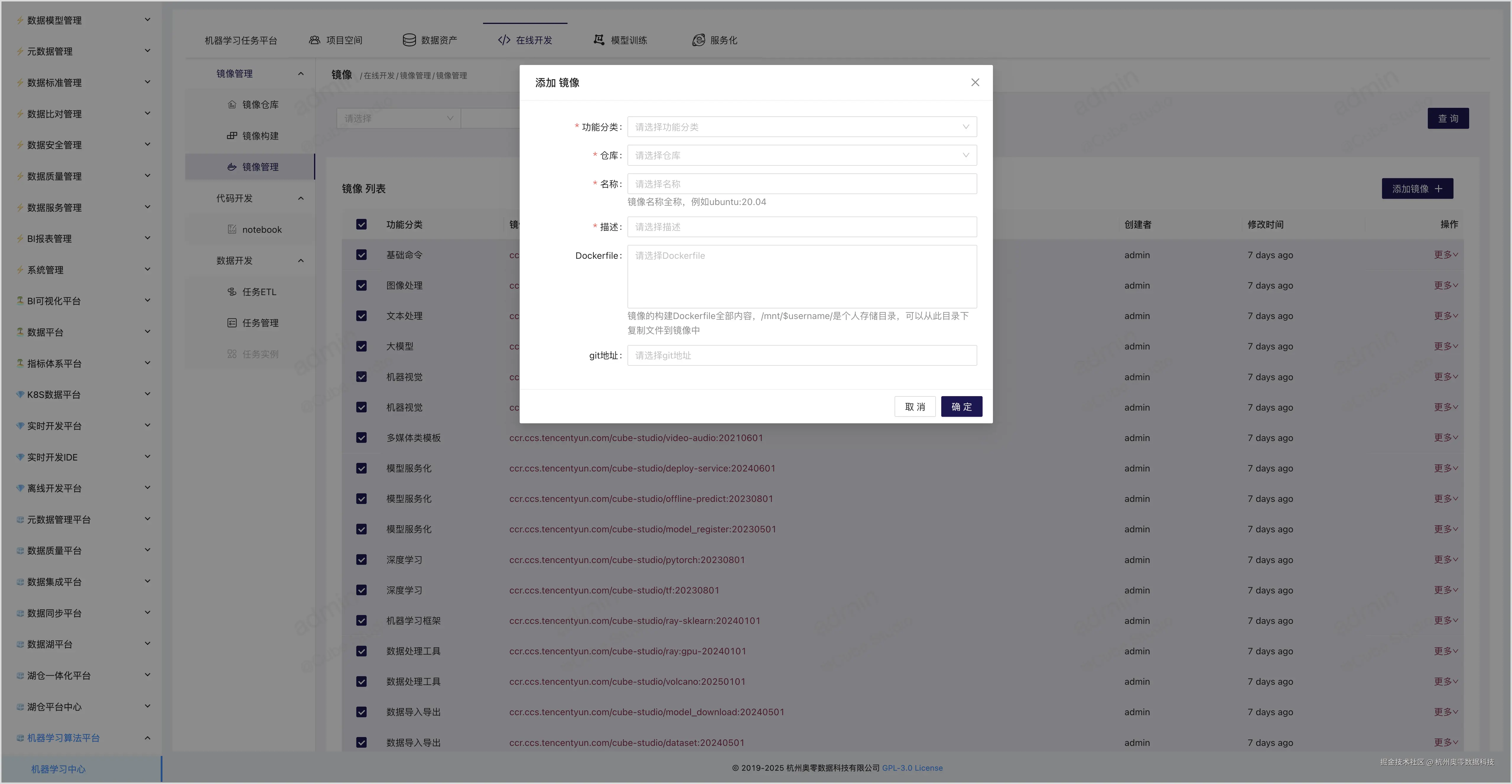Open 任务ETL via its sidebar icon
This screenshot has height=784, width=1512.
pos(232,291)
